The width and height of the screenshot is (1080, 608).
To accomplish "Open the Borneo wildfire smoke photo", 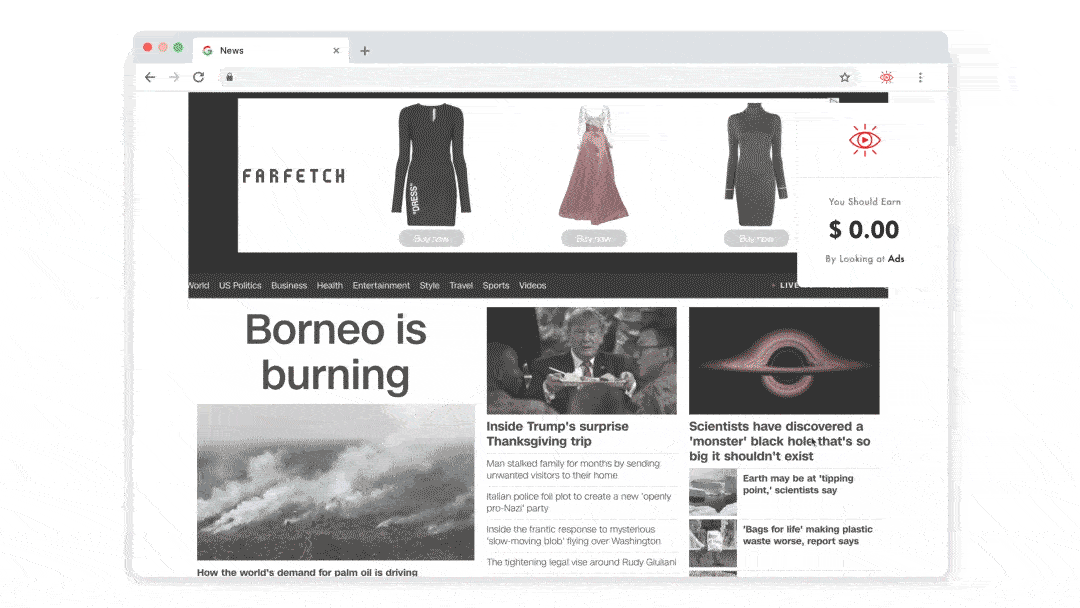I will pyautogui.click(x=335, y=482).
